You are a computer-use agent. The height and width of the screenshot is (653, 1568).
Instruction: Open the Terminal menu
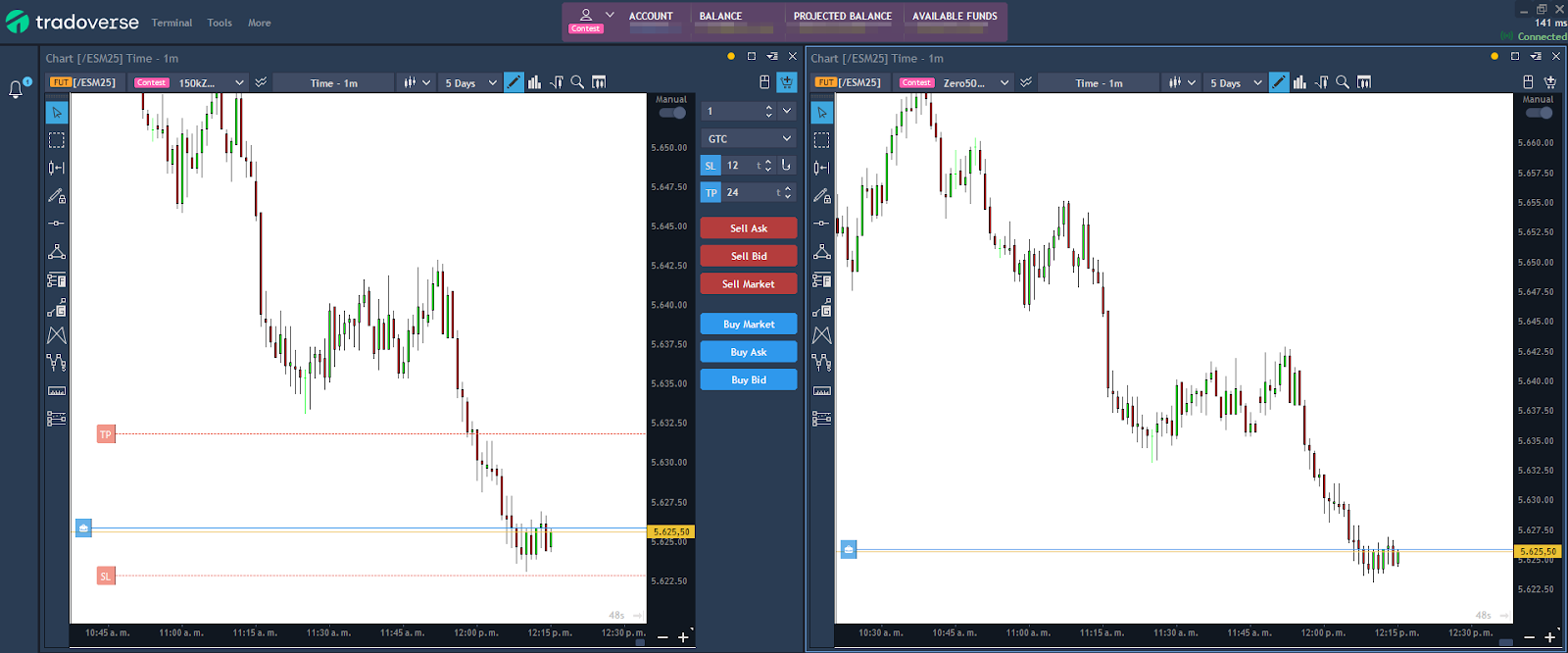click(x=171, y=23)
